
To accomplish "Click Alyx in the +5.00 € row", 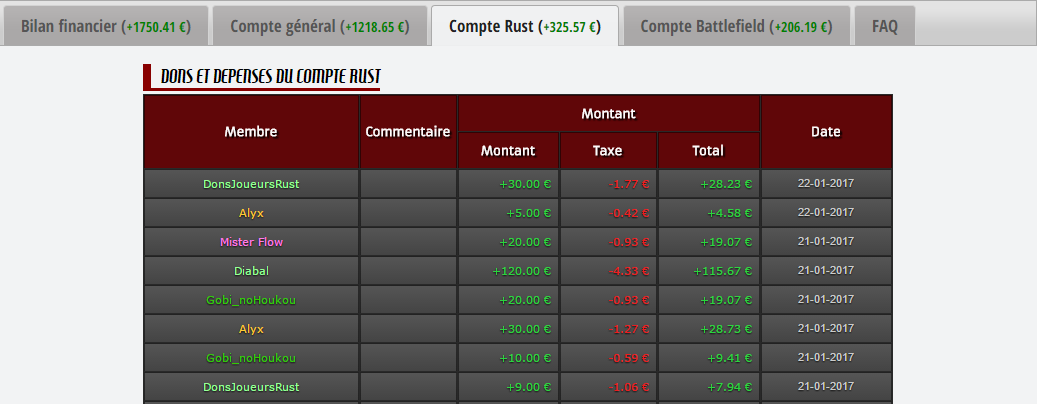I will coord(251,212).
